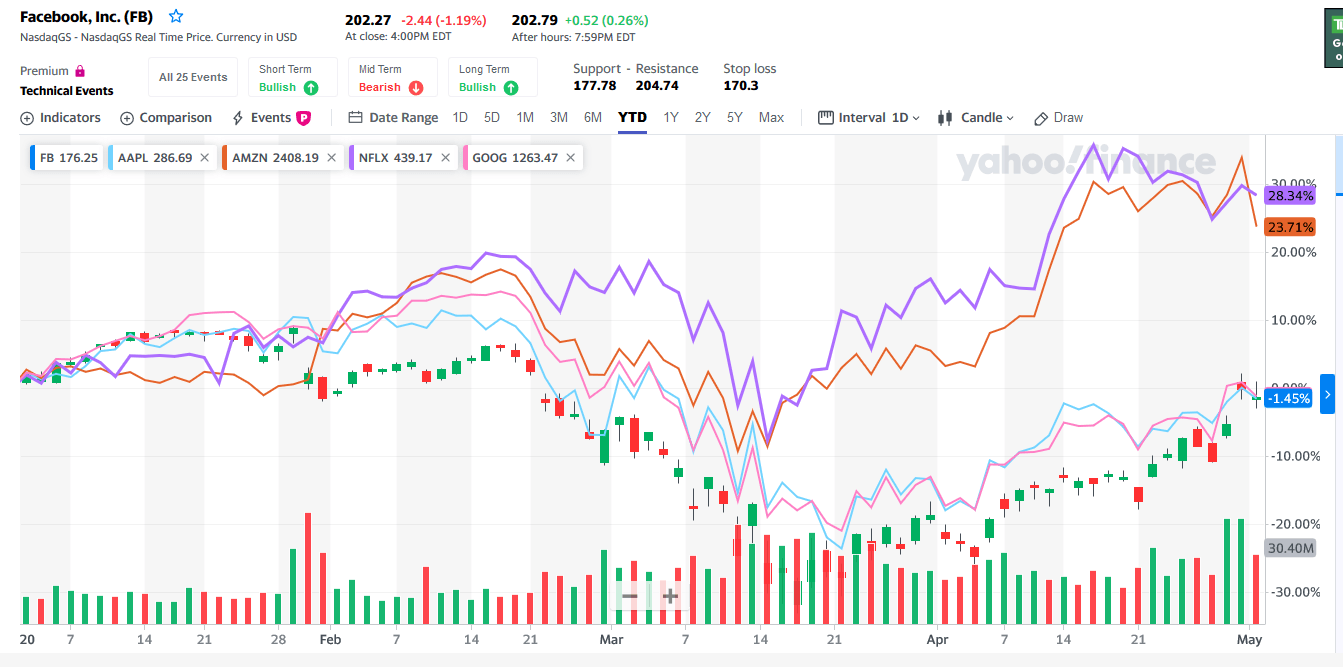Image resolution: width=1343 pixels, height=667 pixels.
Task: Click the 202.79 after hours price
Action: (x=535, y=20)
